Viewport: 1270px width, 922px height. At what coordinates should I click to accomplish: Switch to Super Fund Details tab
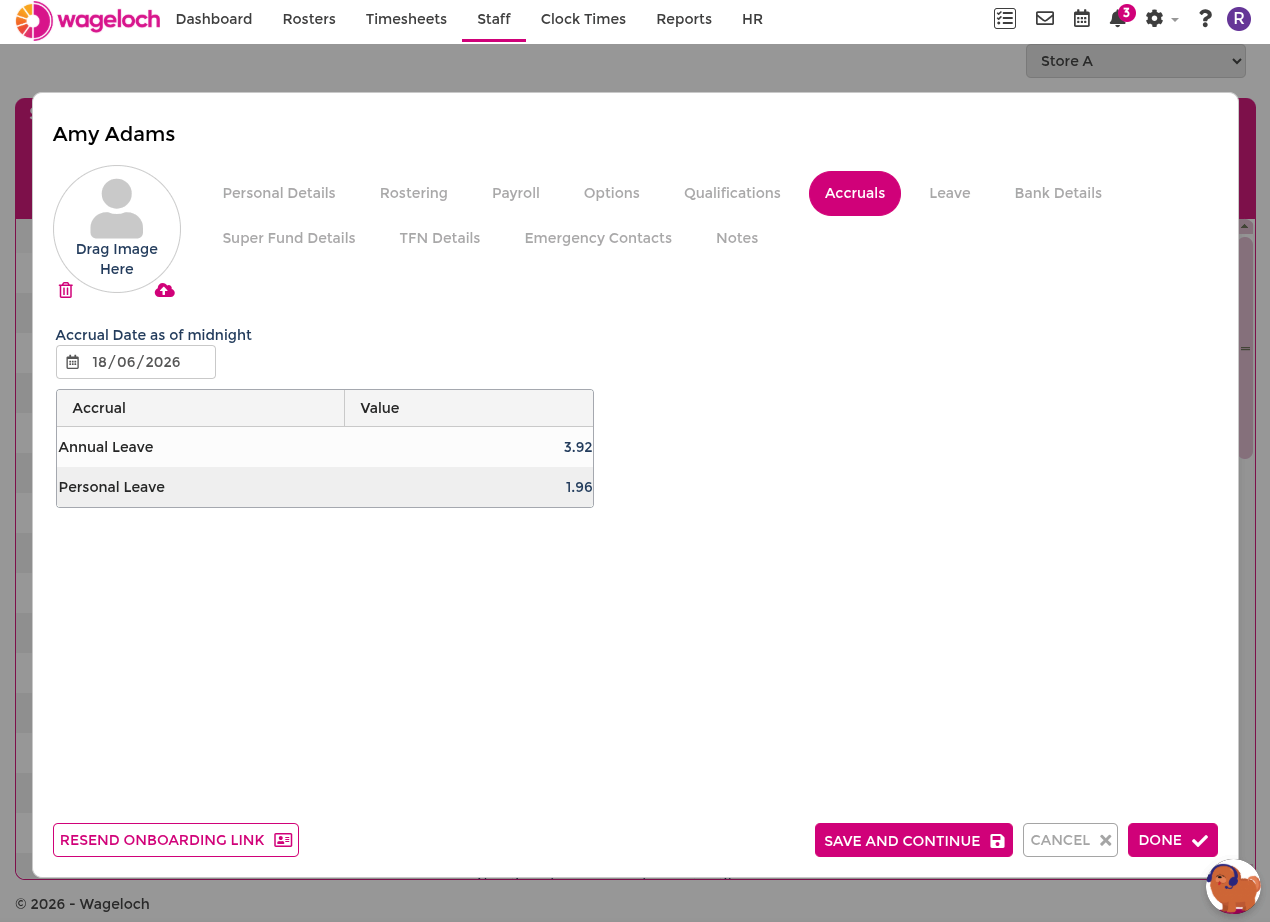[289, 238]
